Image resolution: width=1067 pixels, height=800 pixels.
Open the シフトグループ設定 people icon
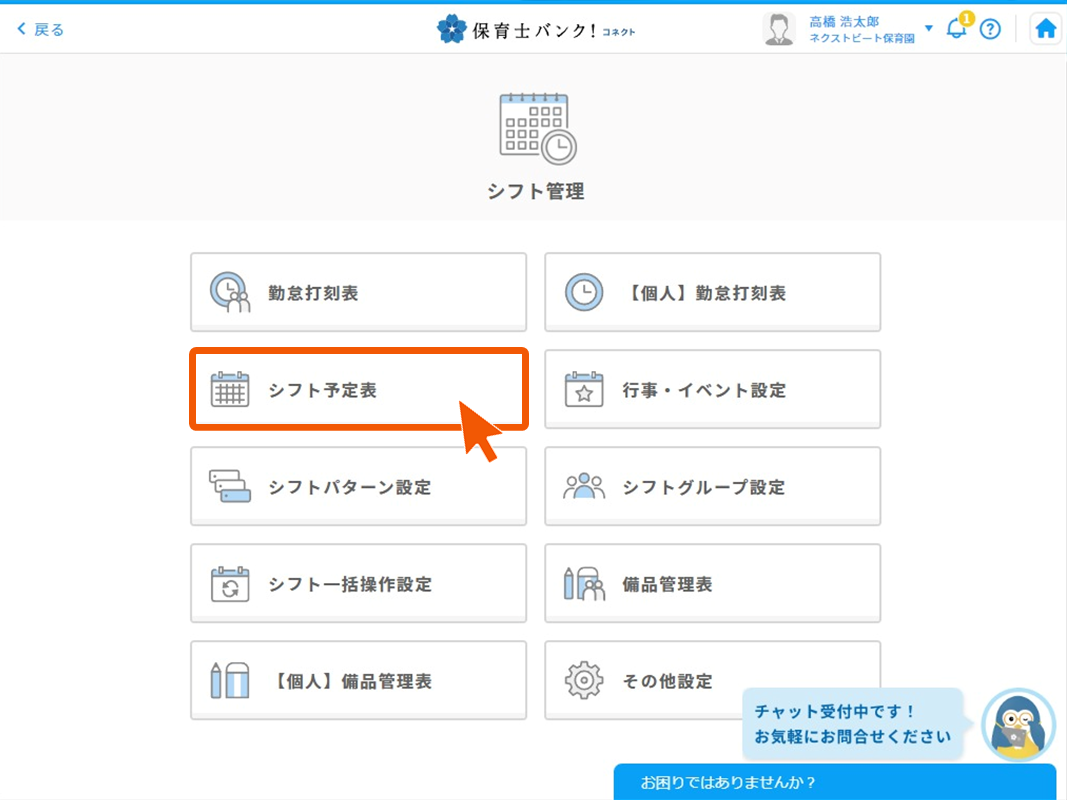click(x=585, y=486)
